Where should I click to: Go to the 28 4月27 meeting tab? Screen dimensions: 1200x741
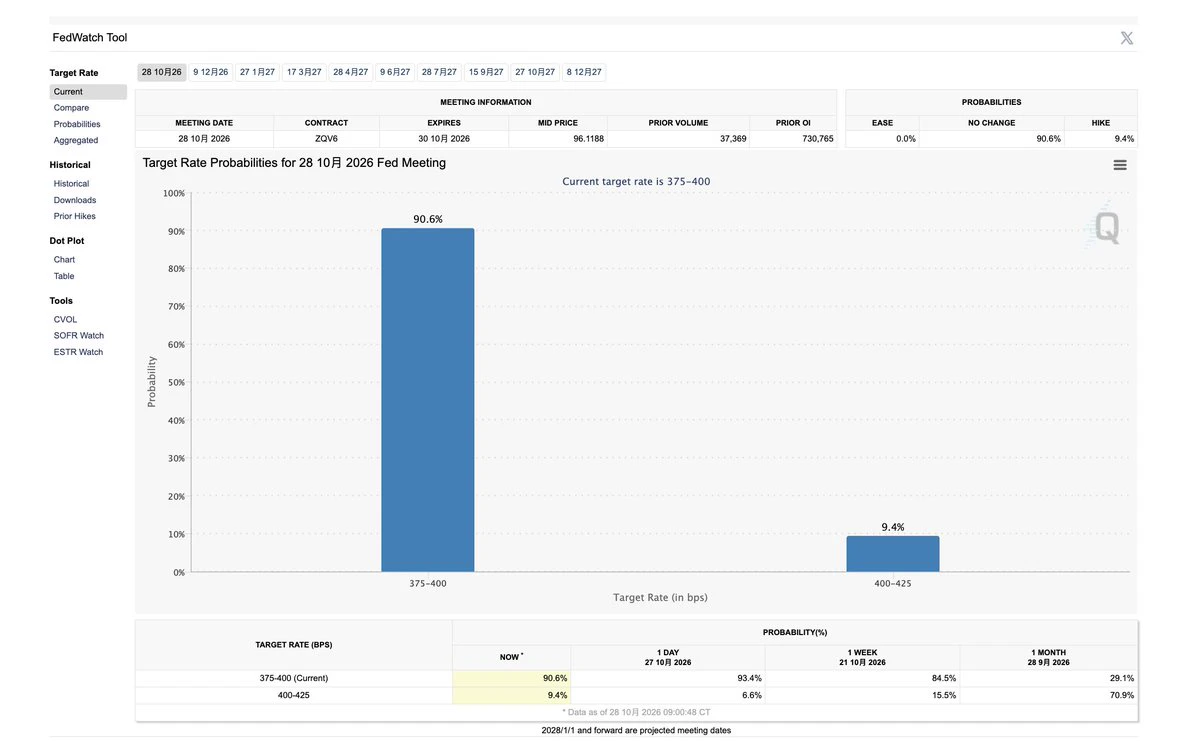point(351,72)
